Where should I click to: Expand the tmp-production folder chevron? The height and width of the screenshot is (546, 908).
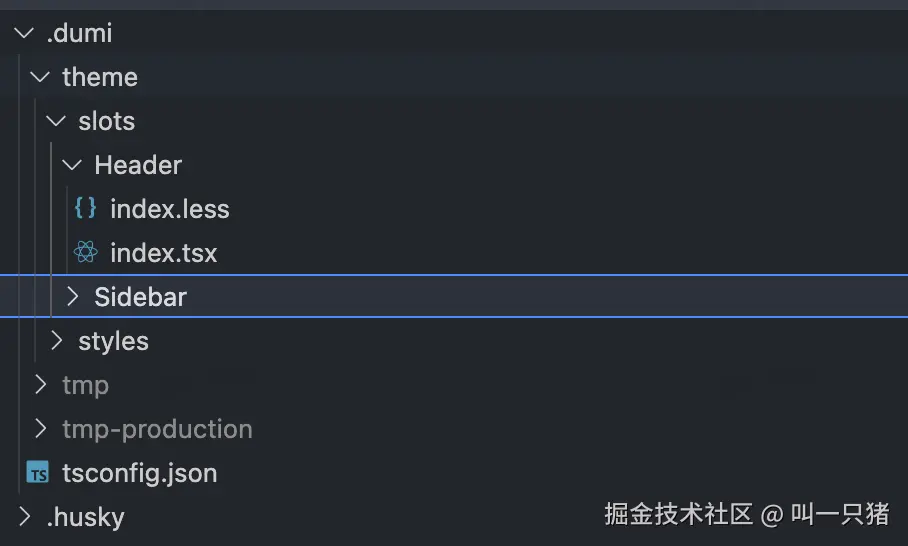point(40,429)
